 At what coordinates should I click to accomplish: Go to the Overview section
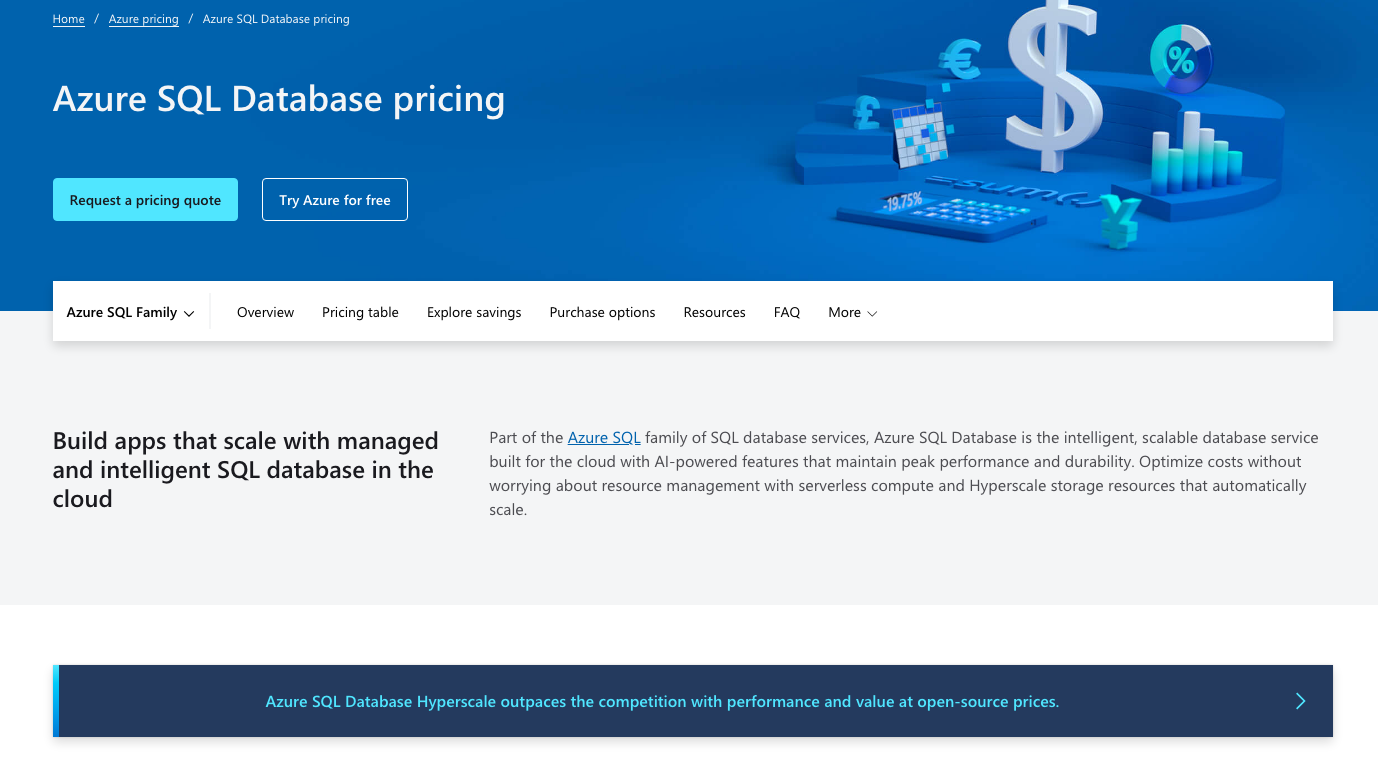pyautogui.click(x=265, y=312)
